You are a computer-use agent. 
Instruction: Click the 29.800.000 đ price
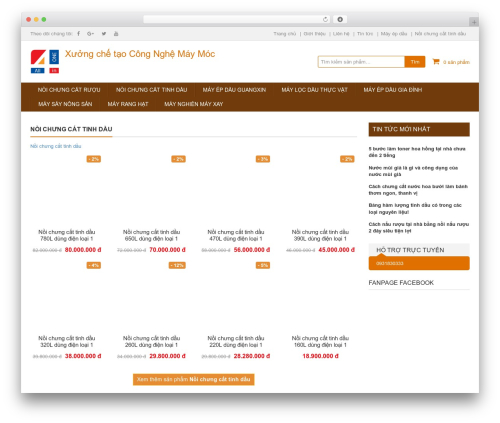(167, 356)
